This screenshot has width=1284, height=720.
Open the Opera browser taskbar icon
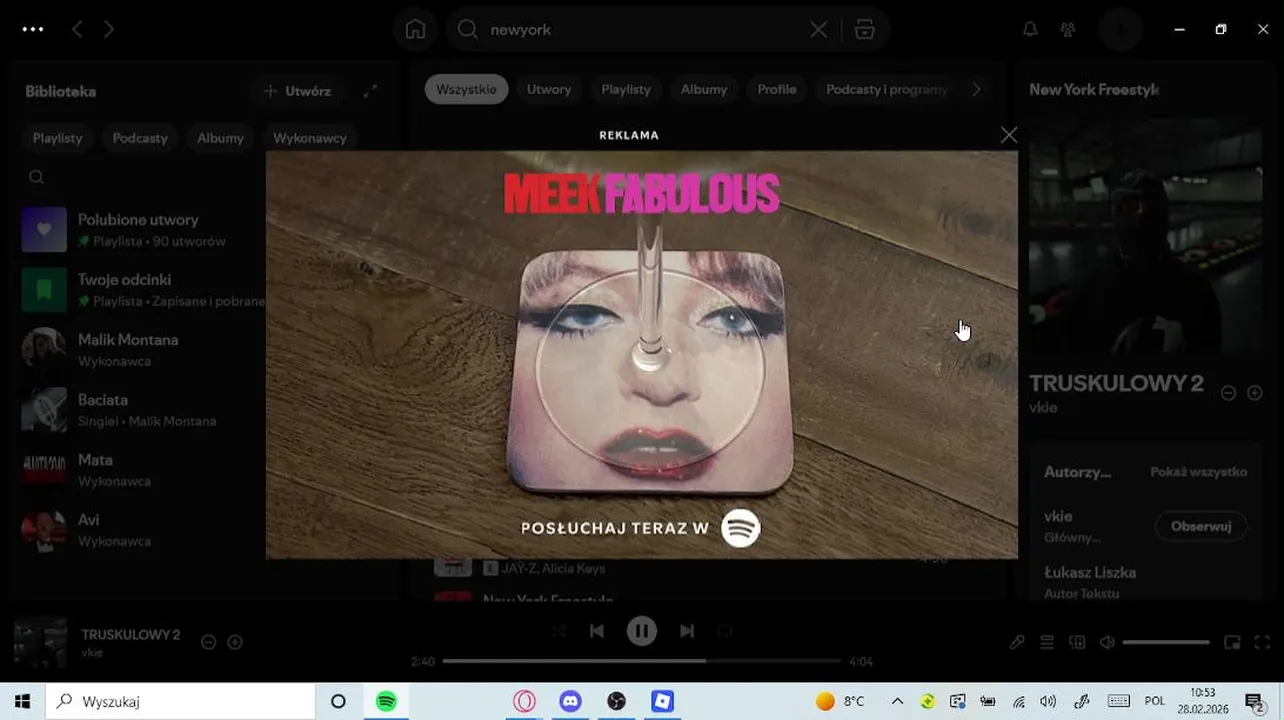coord(525,701)
